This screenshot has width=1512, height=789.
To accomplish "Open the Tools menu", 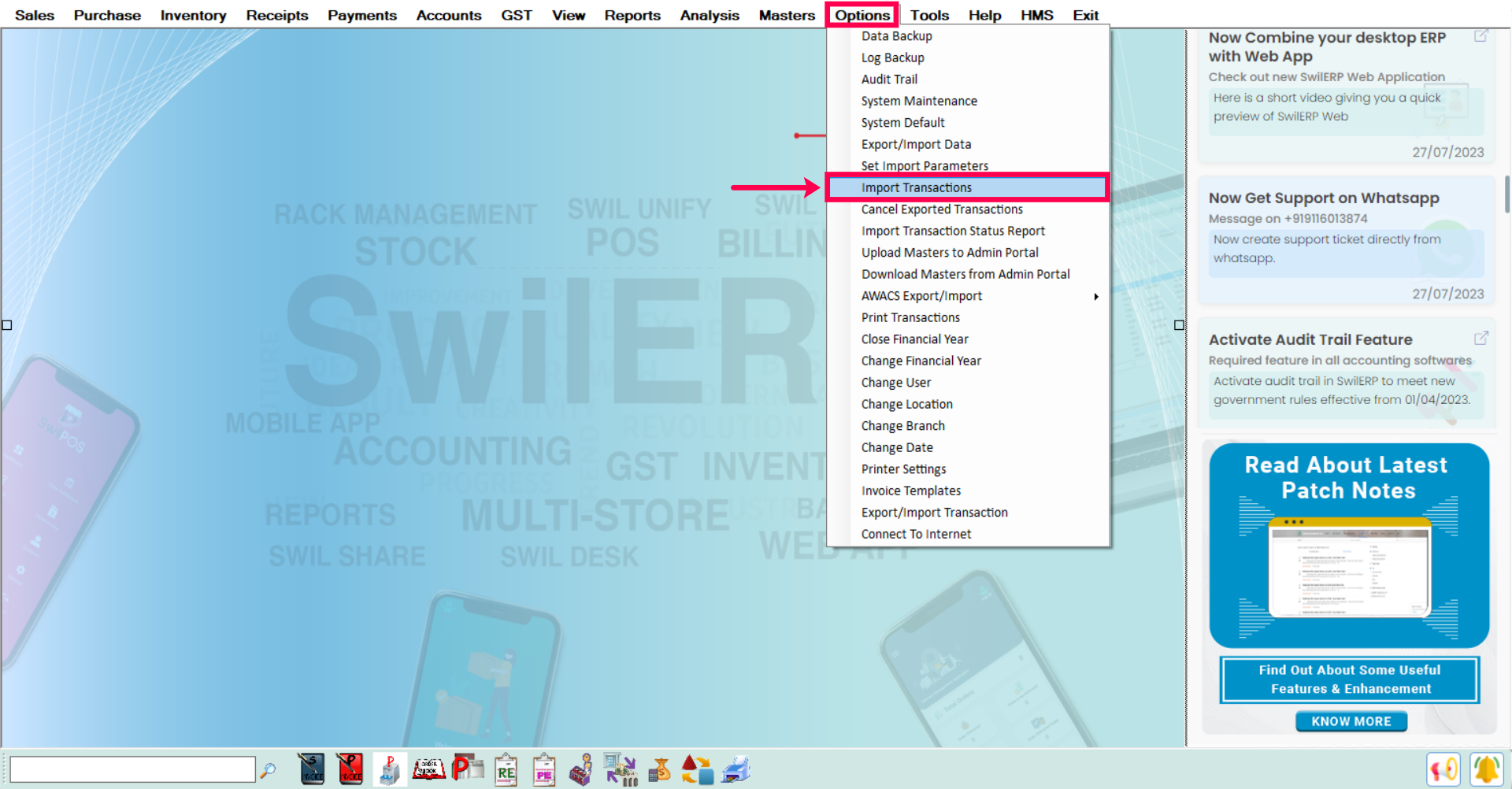I will [930, 15].
